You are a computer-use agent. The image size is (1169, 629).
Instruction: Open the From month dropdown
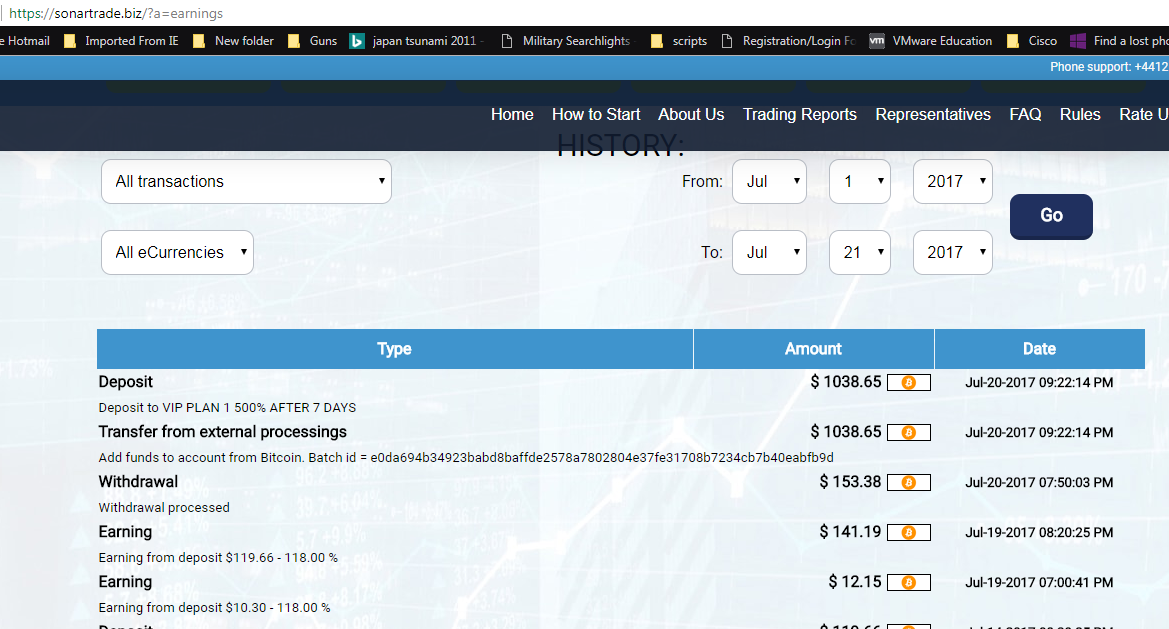[769, 182]
